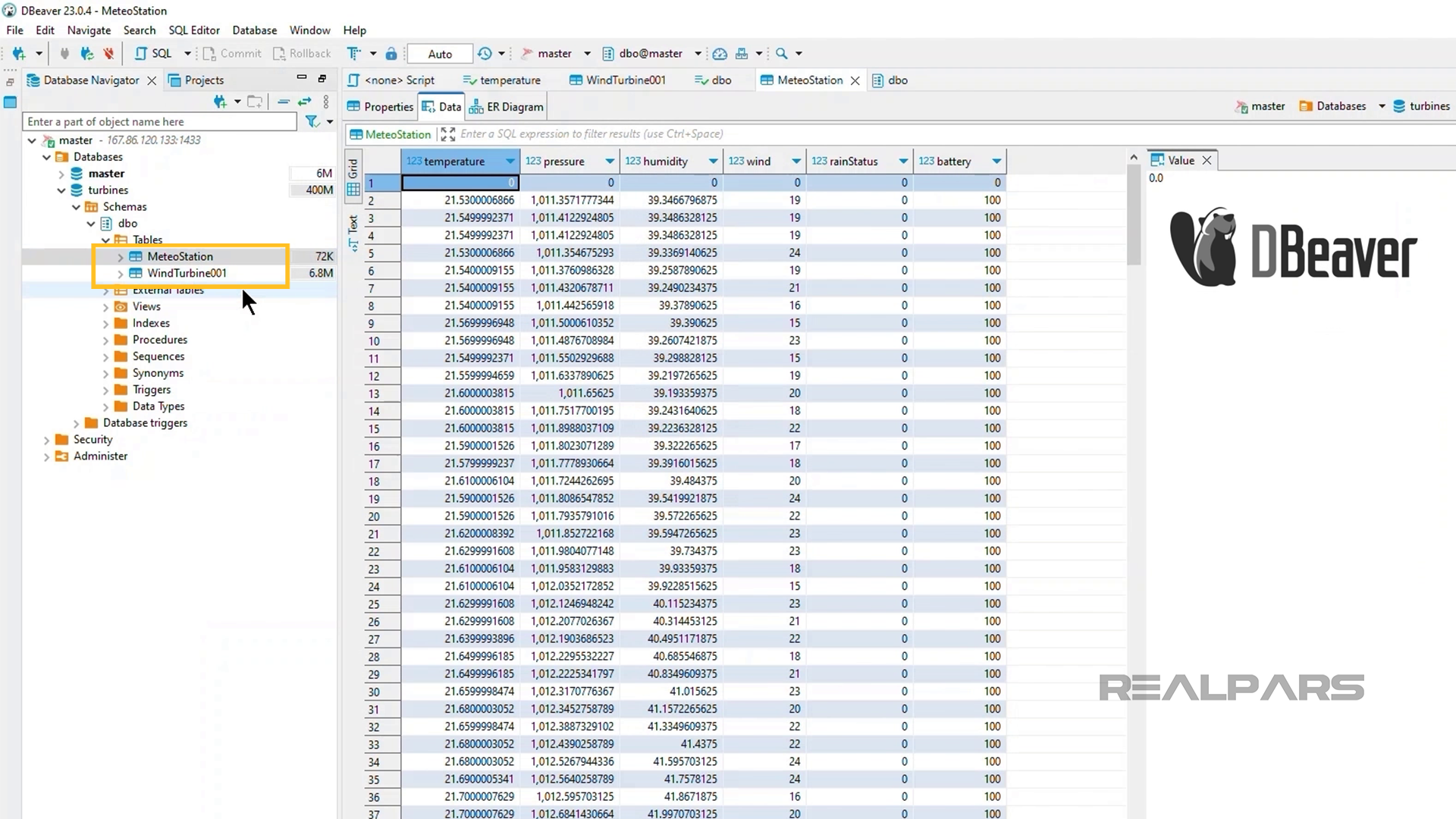
Task: Click the Disconnect plug icon in toolbar
Action: coord(108,53)
